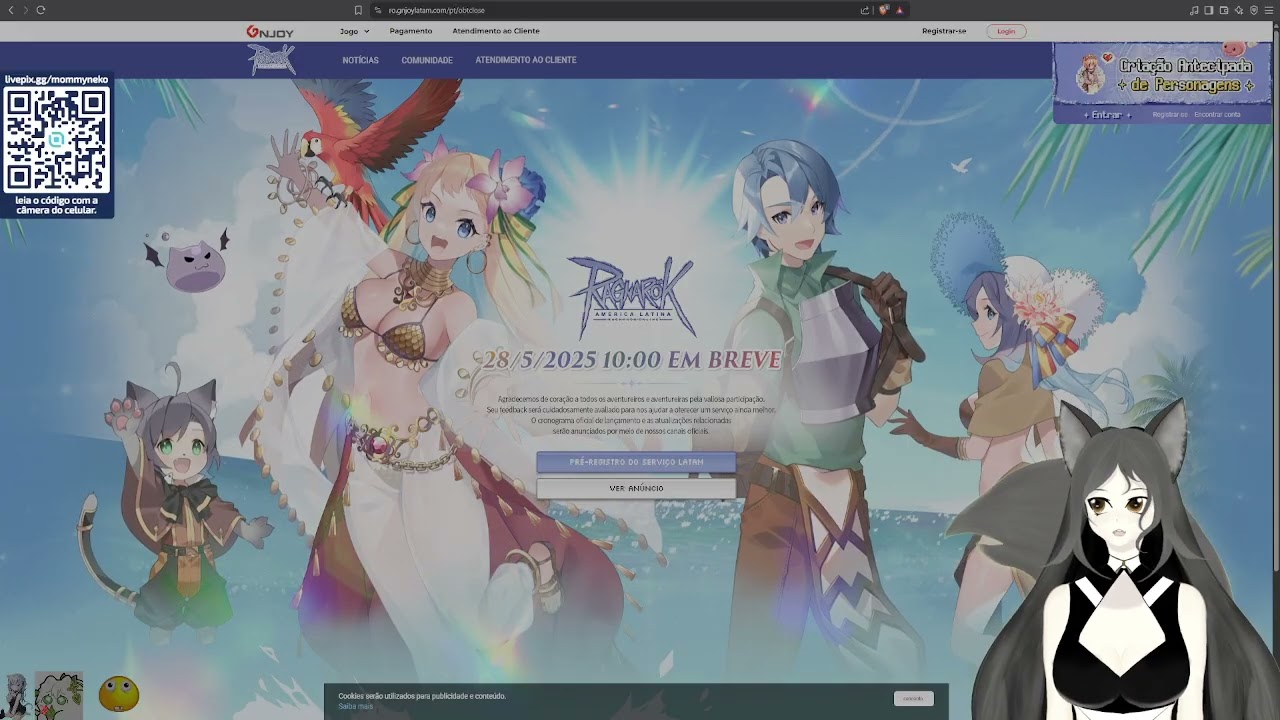Click the Encontrar conta link

point(1218,115)
